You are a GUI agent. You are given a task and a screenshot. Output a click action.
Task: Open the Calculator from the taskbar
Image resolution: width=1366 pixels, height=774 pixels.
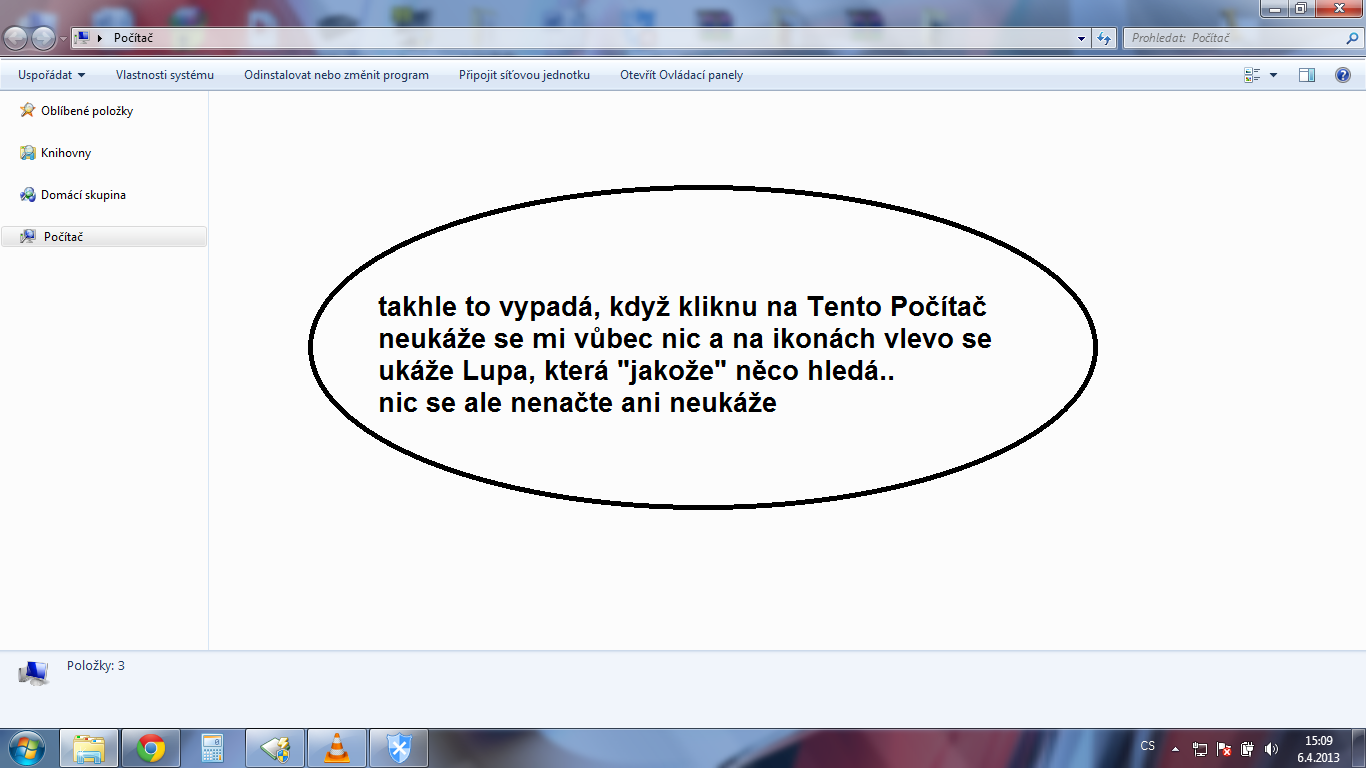click(x=213, y=748)
